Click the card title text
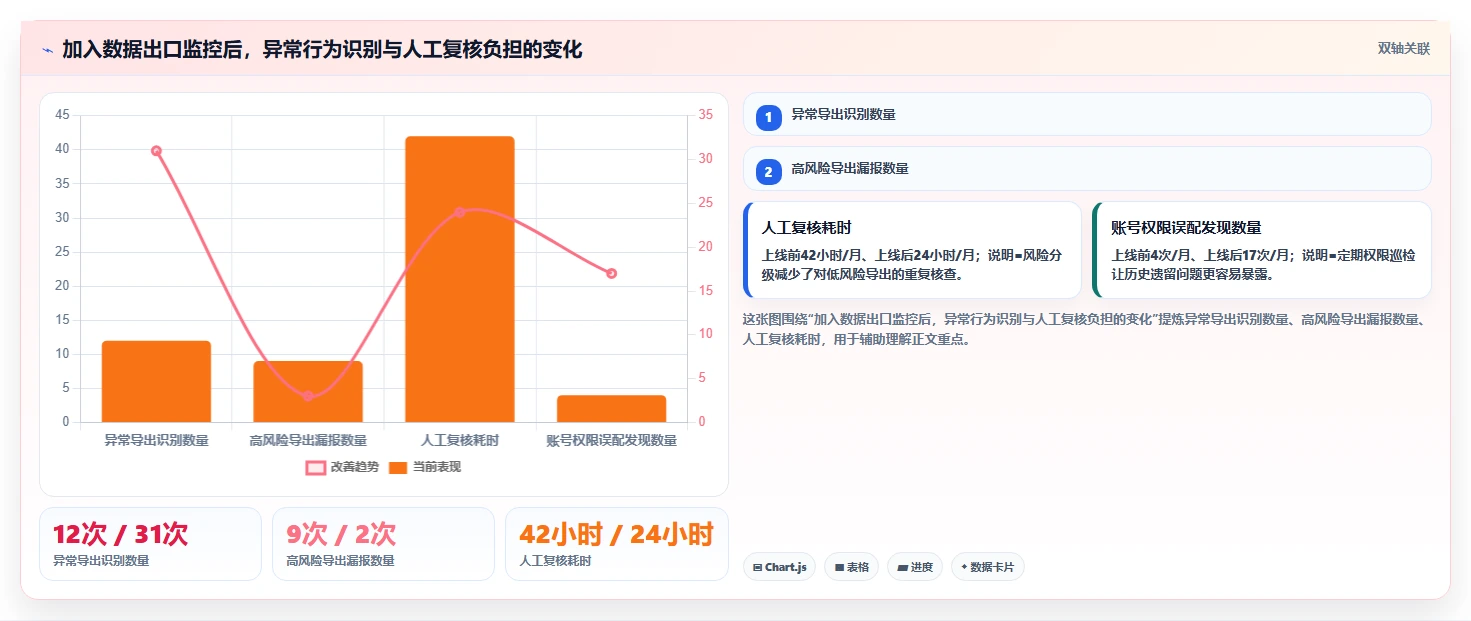This screenshot has height=621, width=1471. [x=322, y=49]
